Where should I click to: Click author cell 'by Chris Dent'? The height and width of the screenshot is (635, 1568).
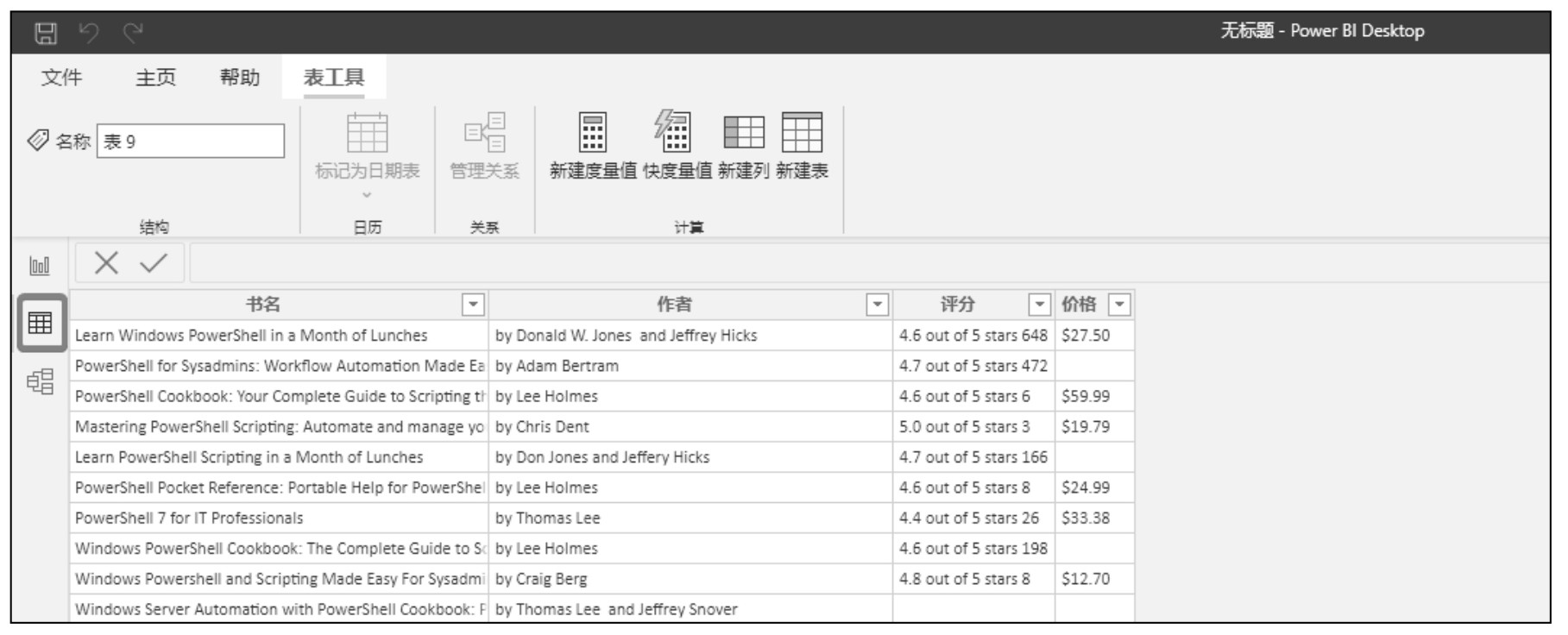coord(690,427)
